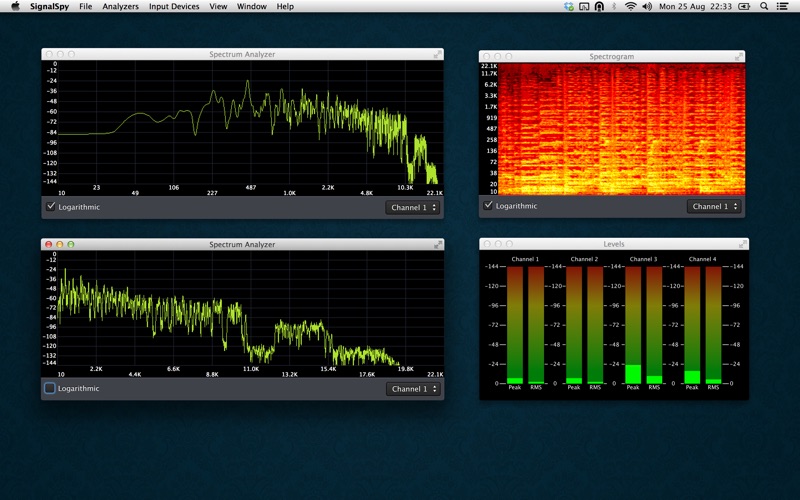Open the Apple menu
The image size is (800, 500).
point(15,6)
